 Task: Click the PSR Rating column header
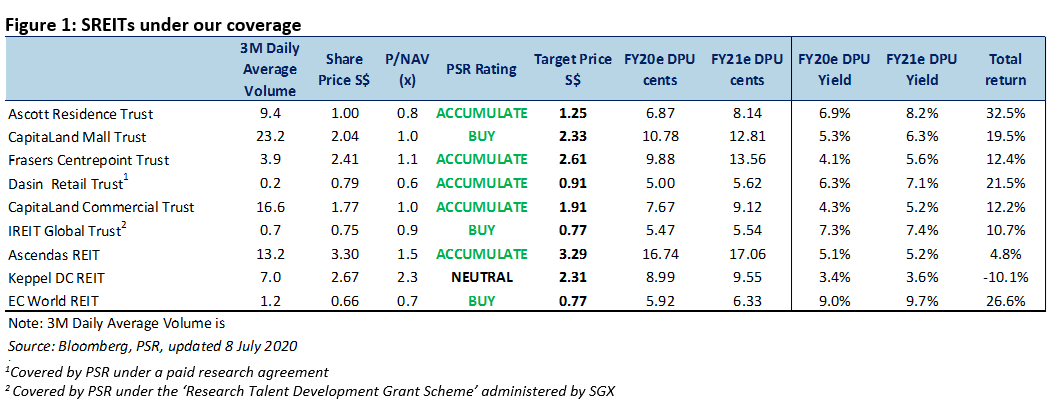click(481, 69)
